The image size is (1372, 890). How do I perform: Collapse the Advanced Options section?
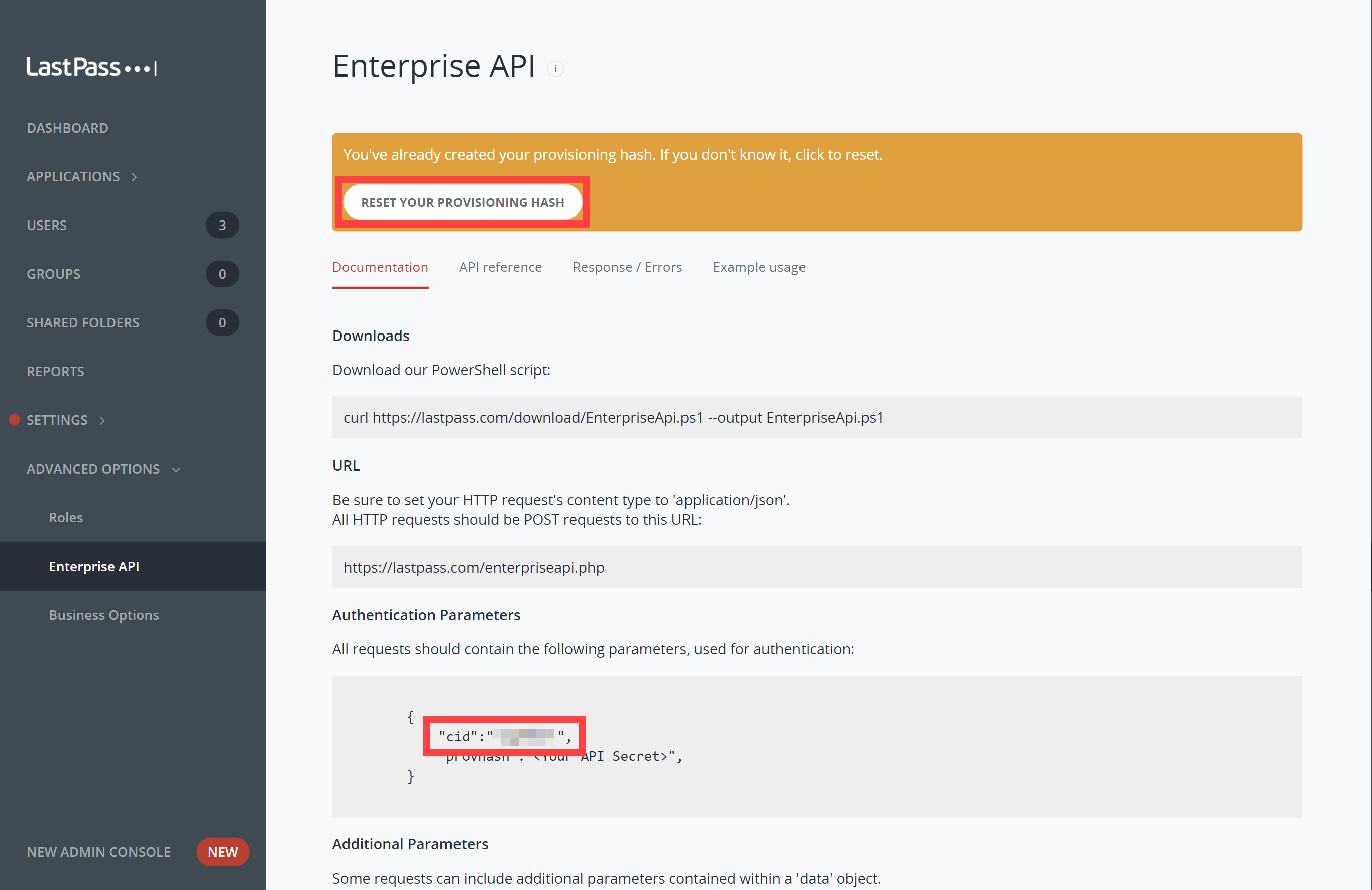pyautogui.click(x=103, y=469)
